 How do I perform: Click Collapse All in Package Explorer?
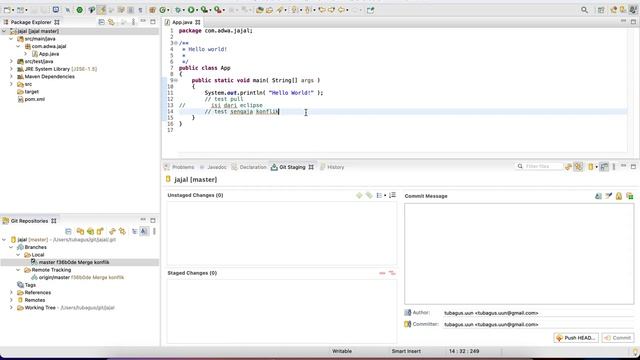(102, 22)
